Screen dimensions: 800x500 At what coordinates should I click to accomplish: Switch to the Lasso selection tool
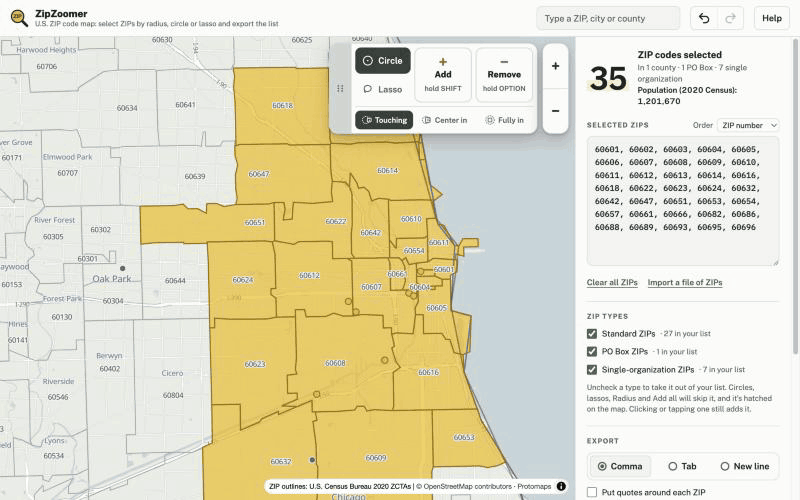(383, 89)
